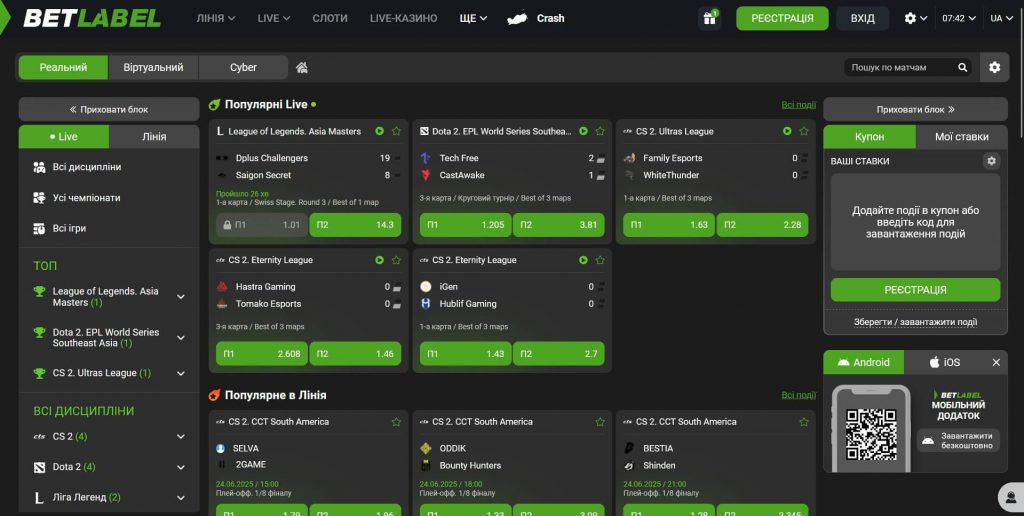Select the iOS app tab
This screenshot has height=516, width=1024.
pyautogui.click(x=945, y=363)
